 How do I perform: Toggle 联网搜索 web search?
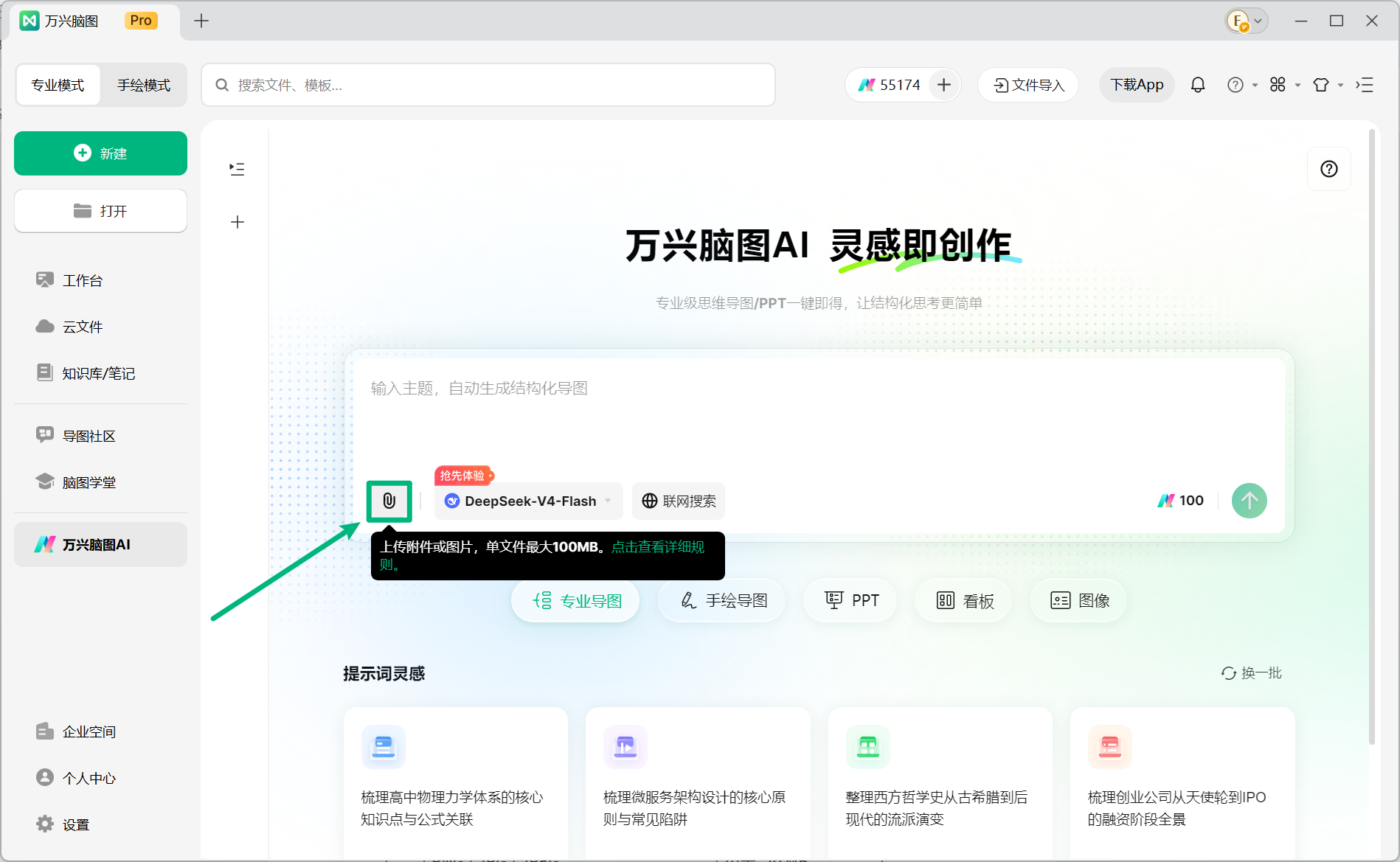coord(679,501)
